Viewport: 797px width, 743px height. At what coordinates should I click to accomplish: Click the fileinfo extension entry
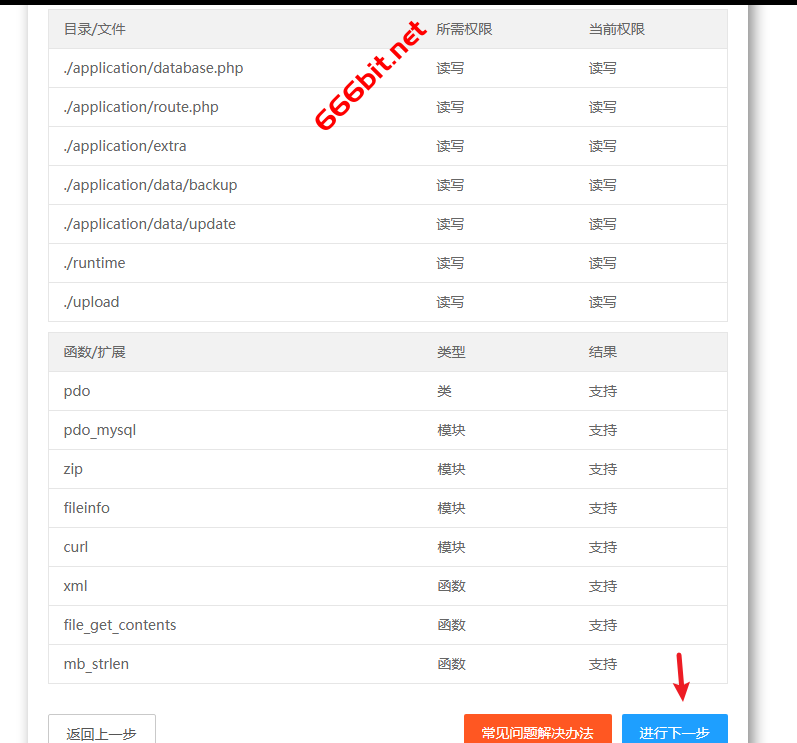87,508
